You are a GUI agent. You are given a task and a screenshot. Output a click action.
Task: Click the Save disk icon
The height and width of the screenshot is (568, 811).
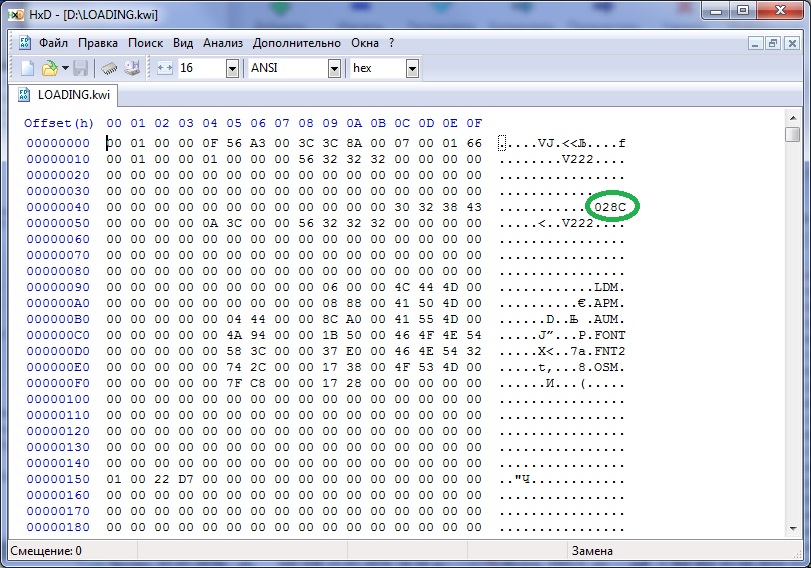81,68
